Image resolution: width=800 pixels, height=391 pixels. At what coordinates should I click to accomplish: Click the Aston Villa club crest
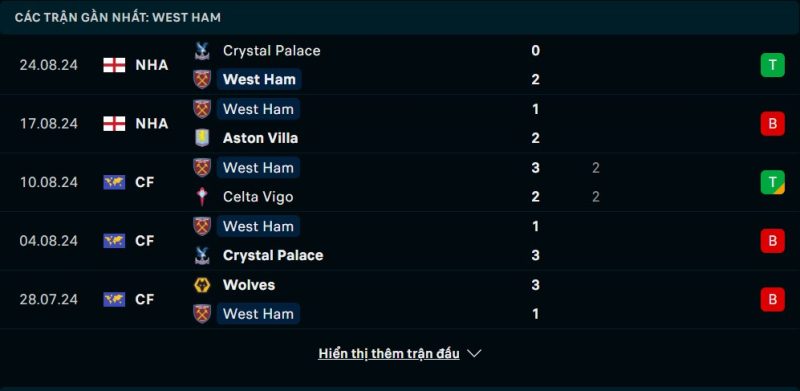(202, 138)
